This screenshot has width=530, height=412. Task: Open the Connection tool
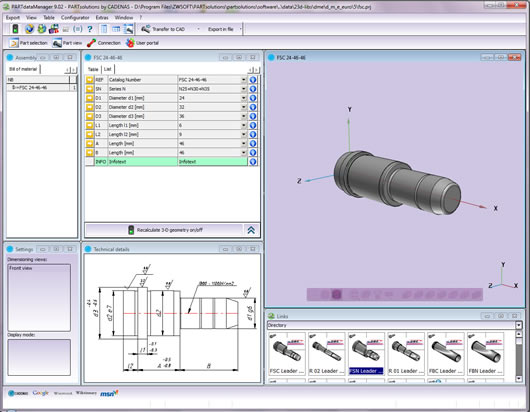[103, 43]
